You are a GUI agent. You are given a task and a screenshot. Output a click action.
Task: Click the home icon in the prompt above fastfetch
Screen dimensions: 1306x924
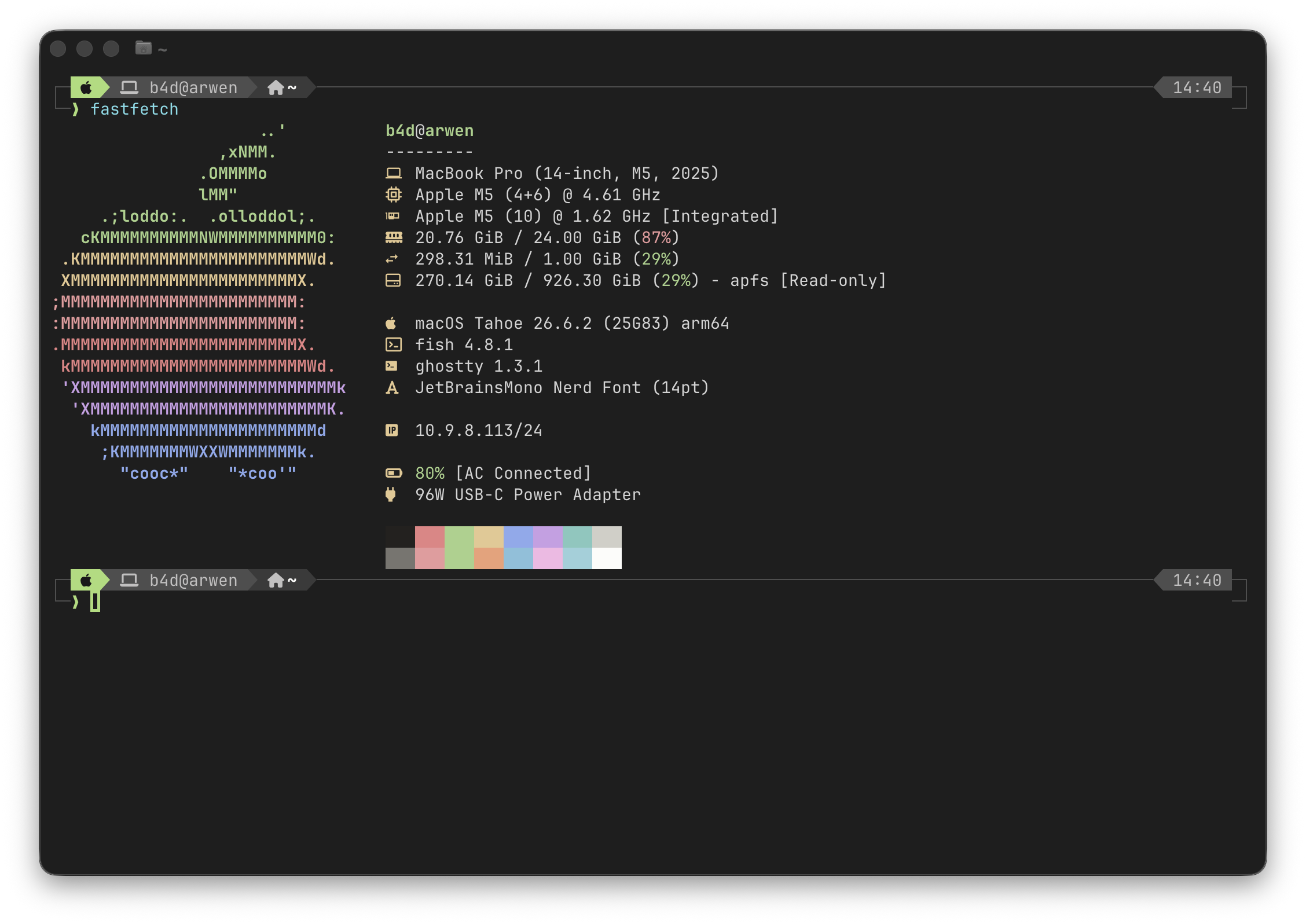(x=276, y=87)
